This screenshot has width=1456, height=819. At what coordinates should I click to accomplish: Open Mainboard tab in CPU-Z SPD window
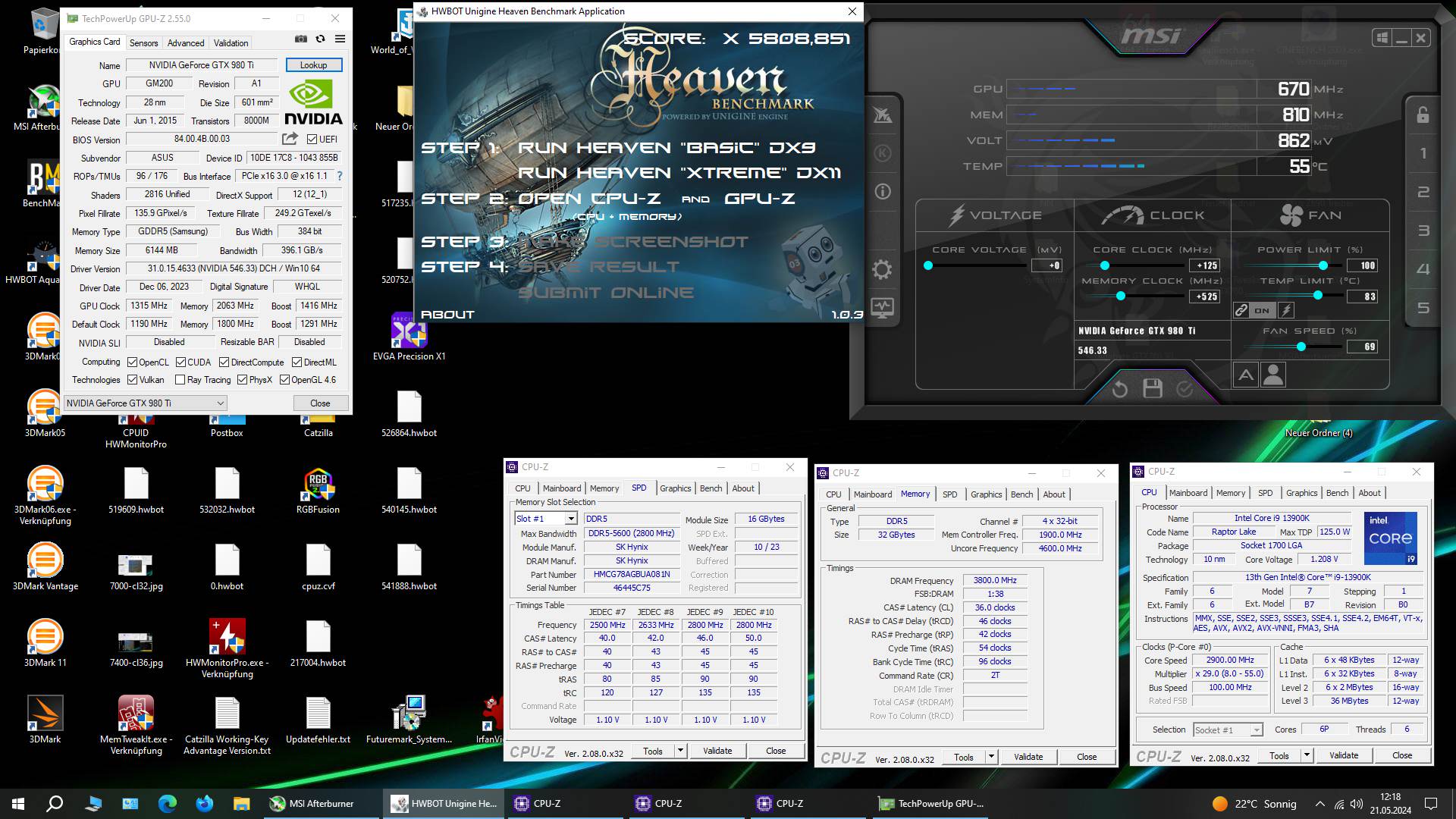[x=562, y=488]
